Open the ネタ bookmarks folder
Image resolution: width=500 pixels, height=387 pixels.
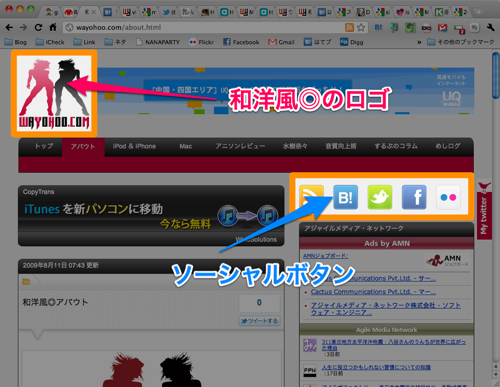pos(115,42)
